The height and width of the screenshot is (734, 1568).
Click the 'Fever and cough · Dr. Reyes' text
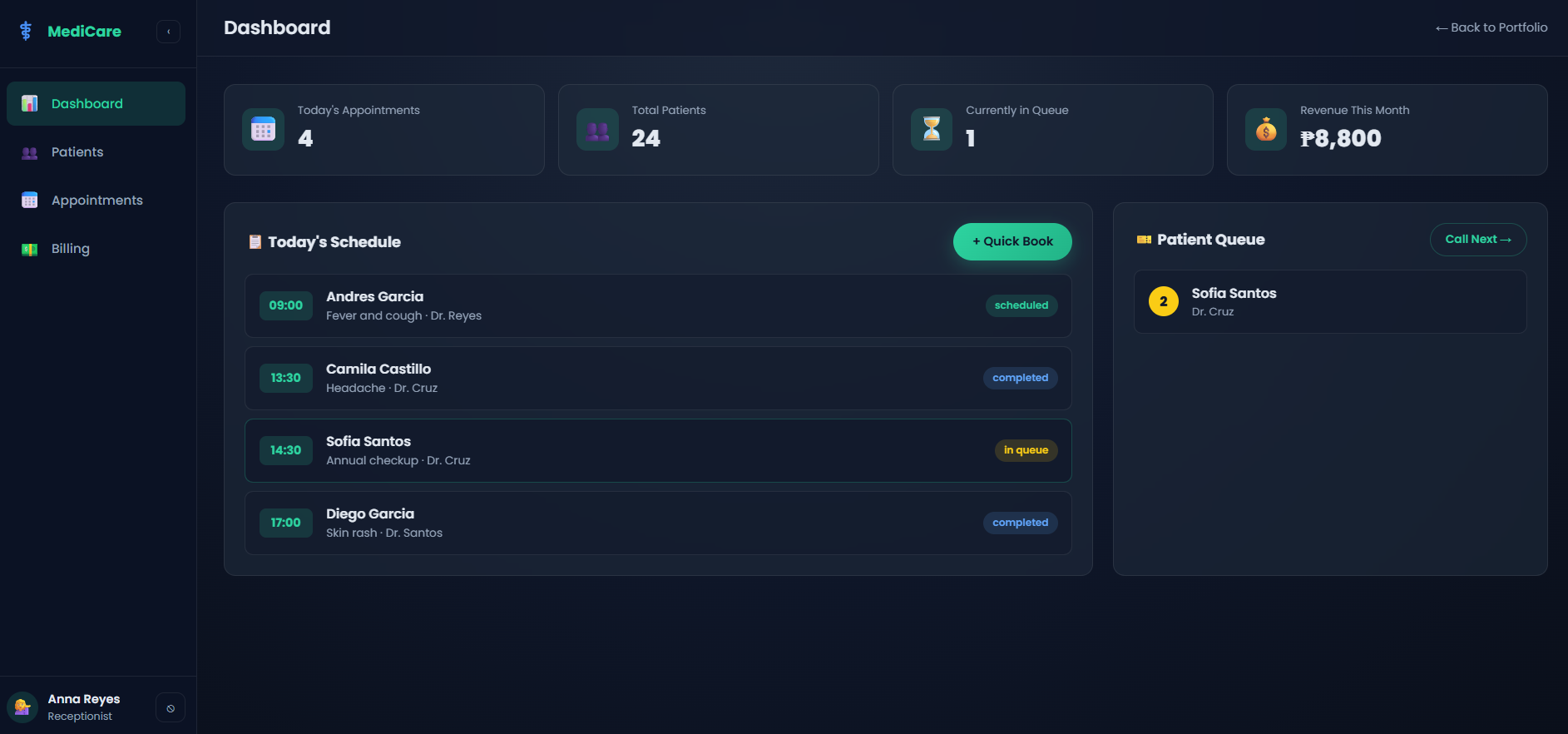(x=403, y=316)
